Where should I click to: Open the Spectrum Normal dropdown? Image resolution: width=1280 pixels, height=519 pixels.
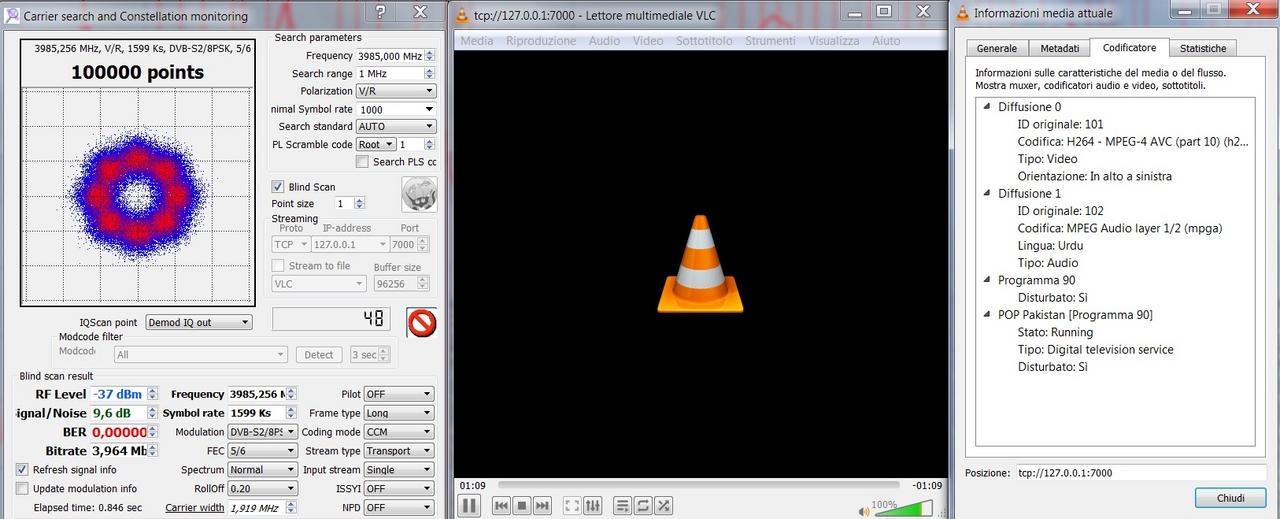pyautogui.click(x=262, y=470)
